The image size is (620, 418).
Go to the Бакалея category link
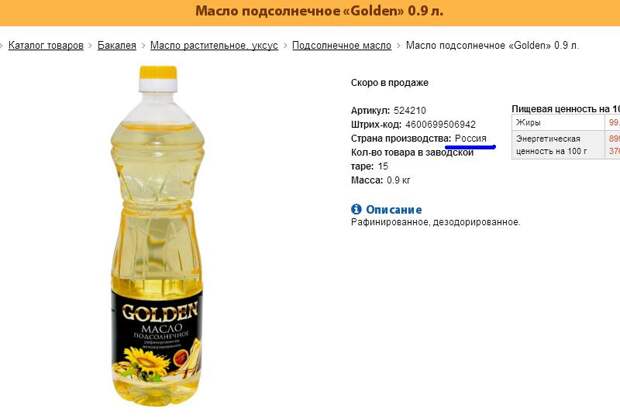pyautogui.click(x=117, y=45)
